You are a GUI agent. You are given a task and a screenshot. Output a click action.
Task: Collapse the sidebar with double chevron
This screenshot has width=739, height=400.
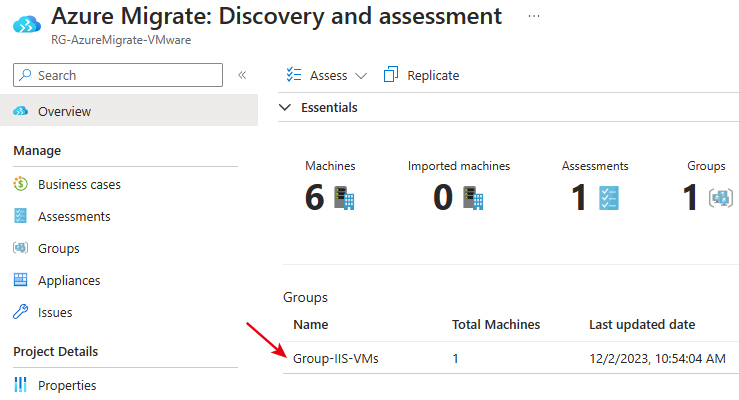(242, 75)
